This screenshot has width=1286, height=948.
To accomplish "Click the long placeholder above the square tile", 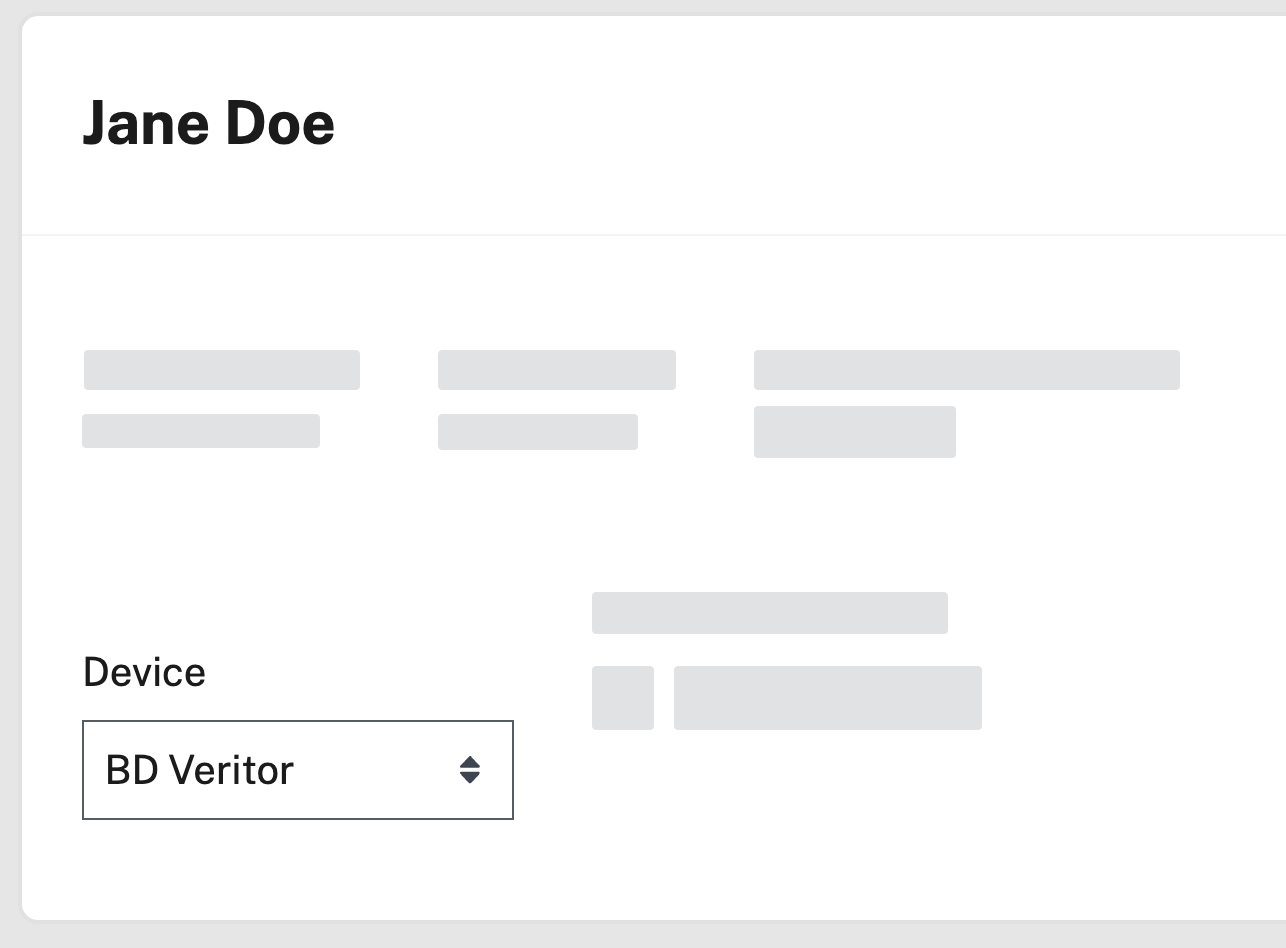I will coord(769,612).
